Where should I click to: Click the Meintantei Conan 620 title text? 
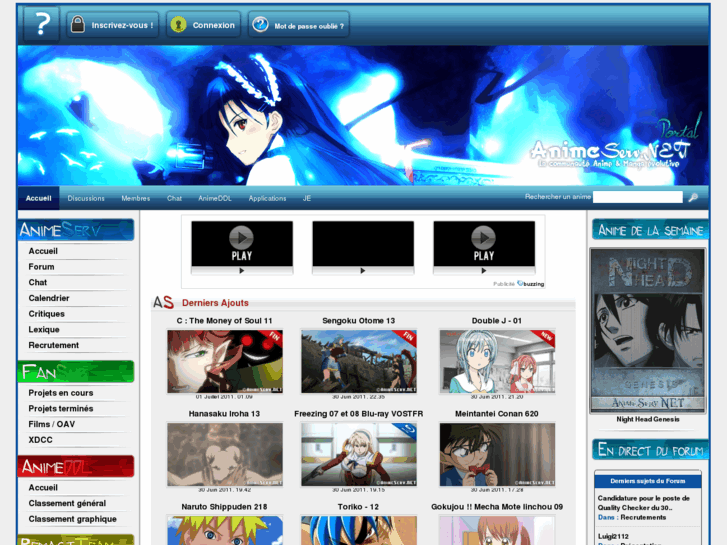(497, 414)
